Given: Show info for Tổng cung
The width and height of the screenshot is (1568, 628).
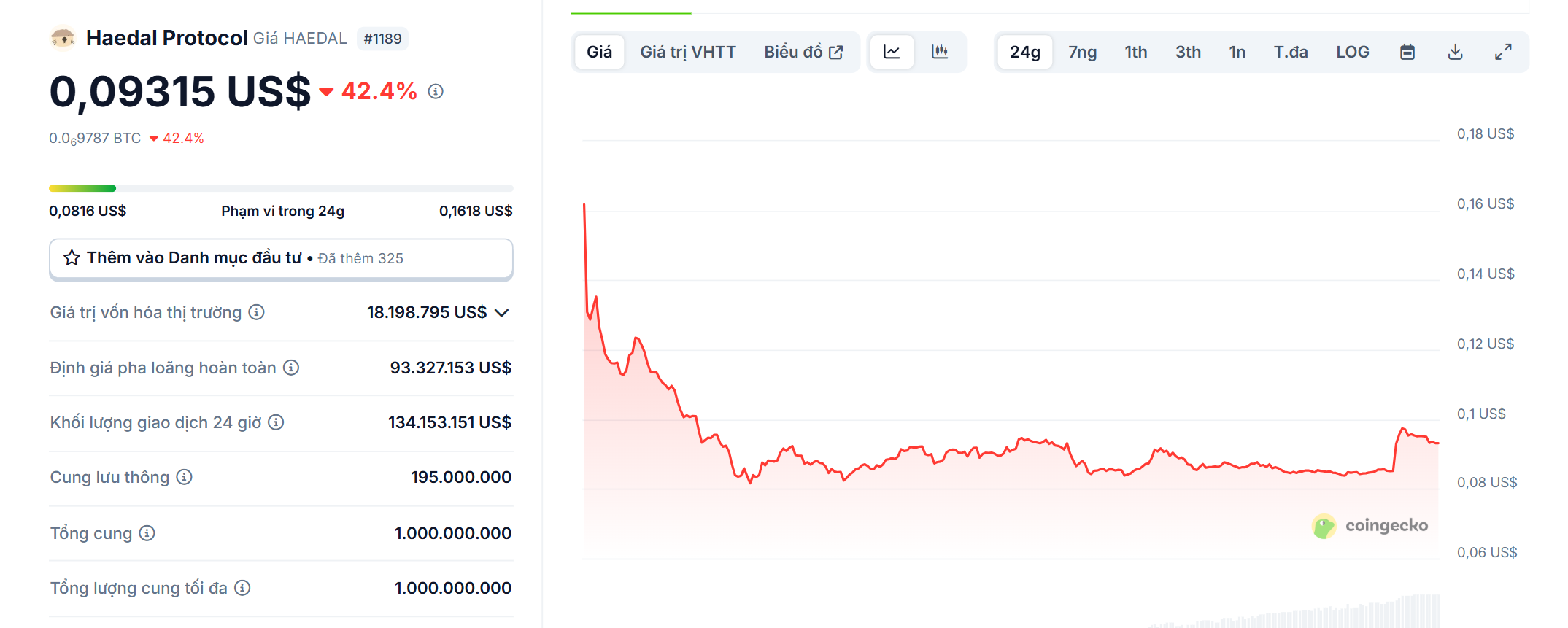Looking at the screenshot, I should (x=147, y=533).
